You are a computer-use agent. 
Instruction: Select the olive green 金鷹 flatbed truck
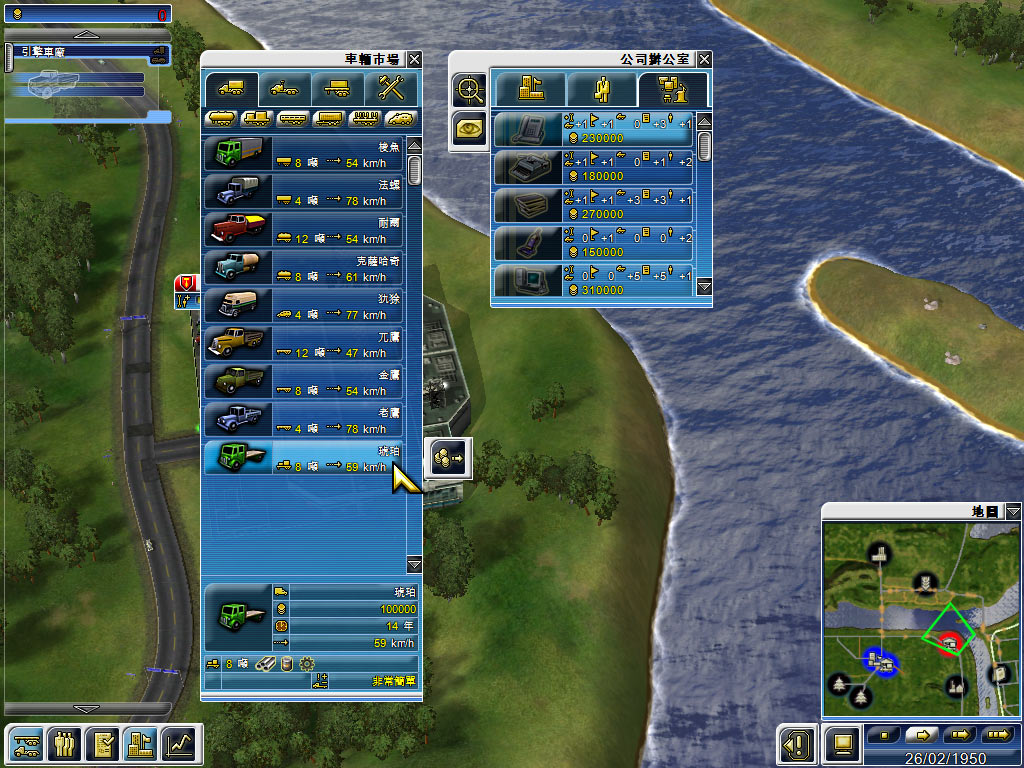pos(304,382)
